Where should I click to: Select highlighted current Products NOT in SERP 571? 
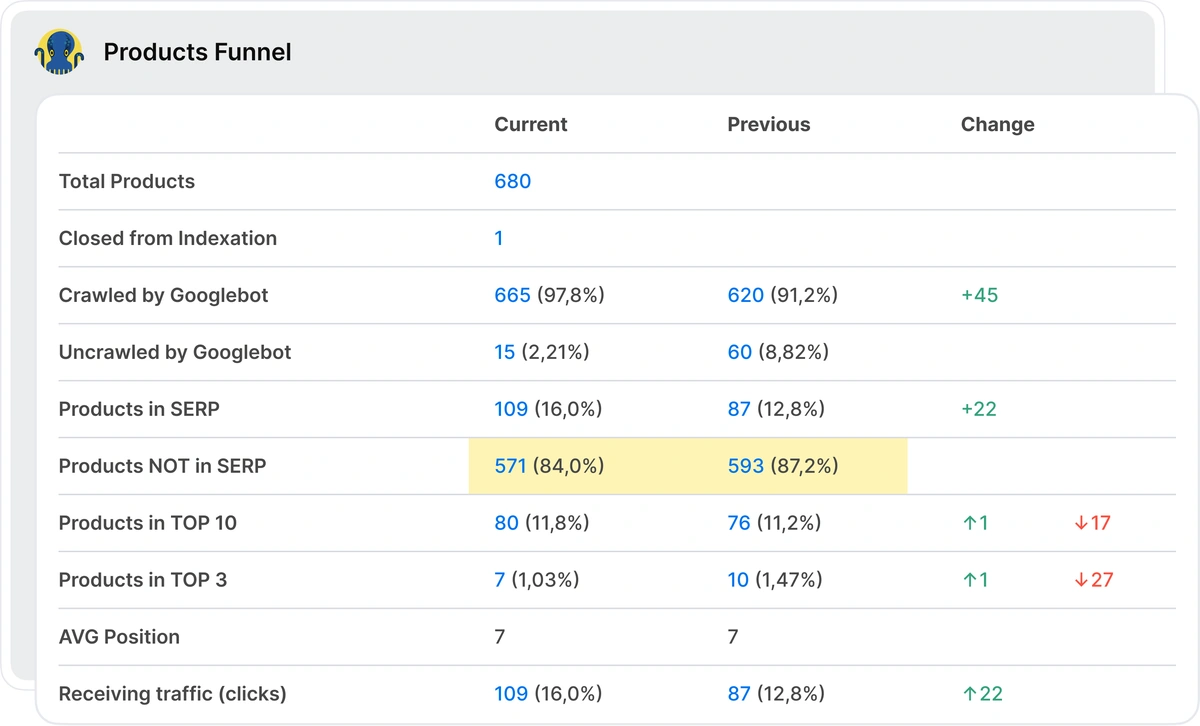pos(511,466)
